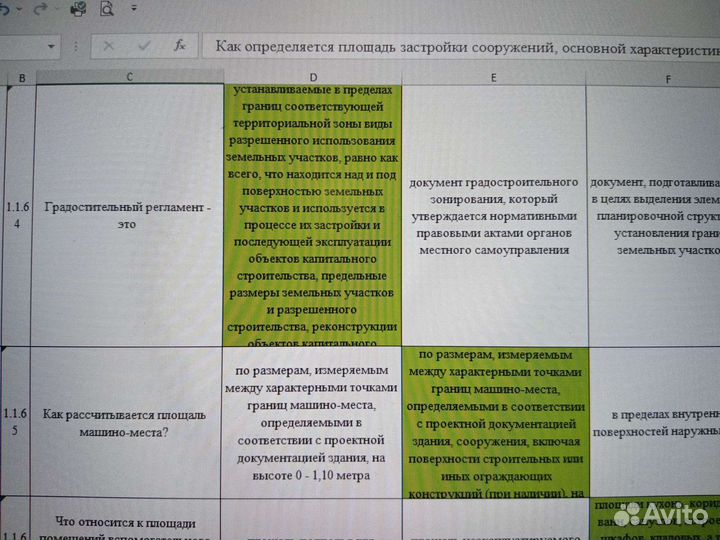Click the Insert Function fx icon
Image resolution: width=720 pixels, height=540 pixels.
click(180, 45)
